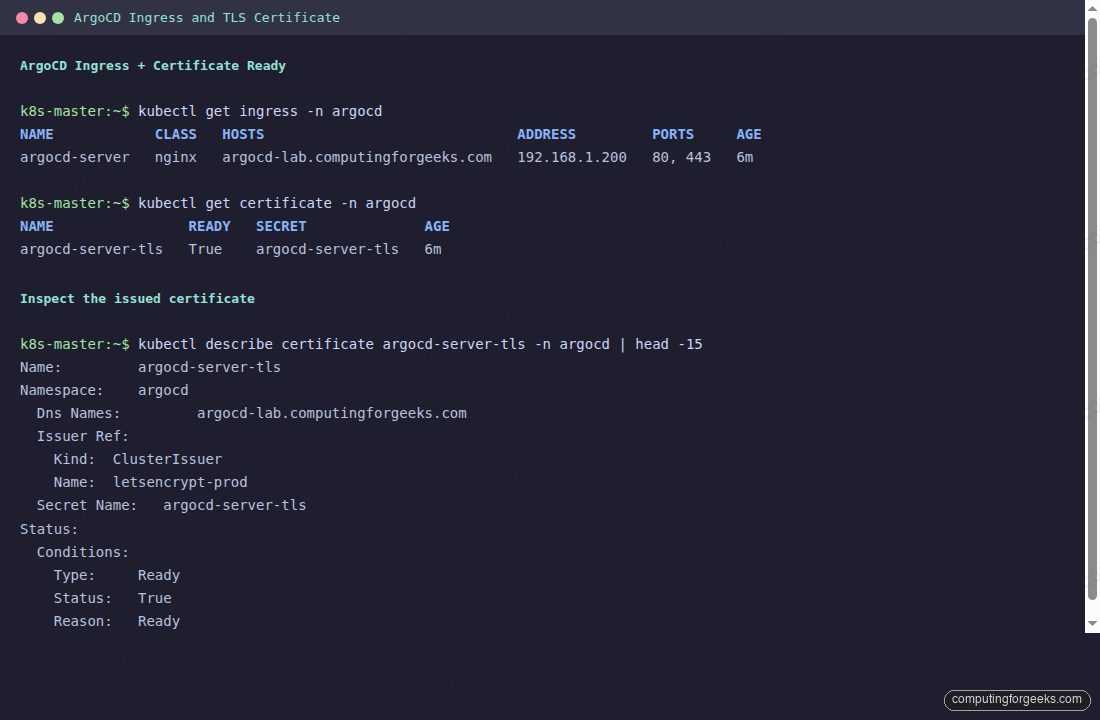1100x720 pixels.
Task: Open the computingforgeeks.com badge link
Action: tap(1016, 700)
